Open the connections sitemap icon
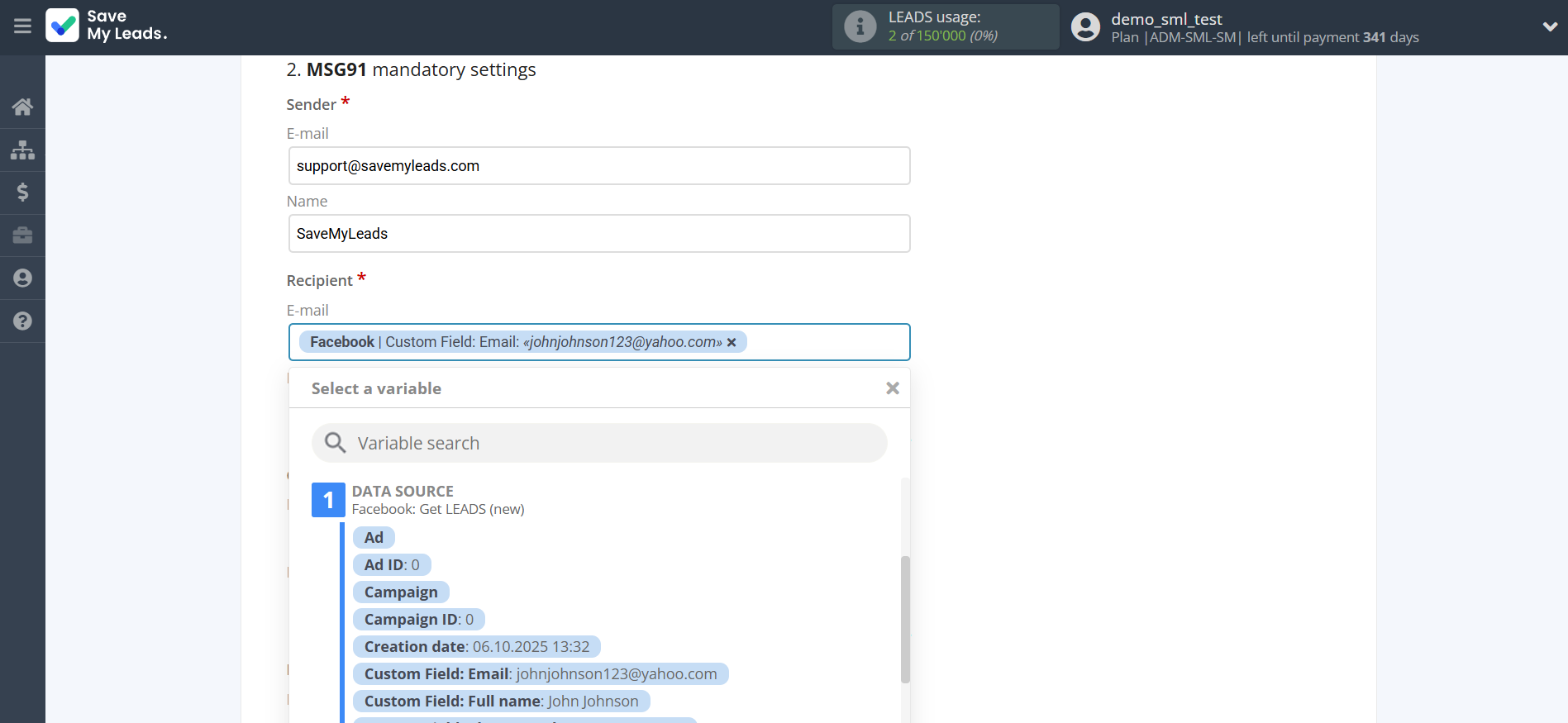This screenshot has height=723, width=1568. pos(22,150)
